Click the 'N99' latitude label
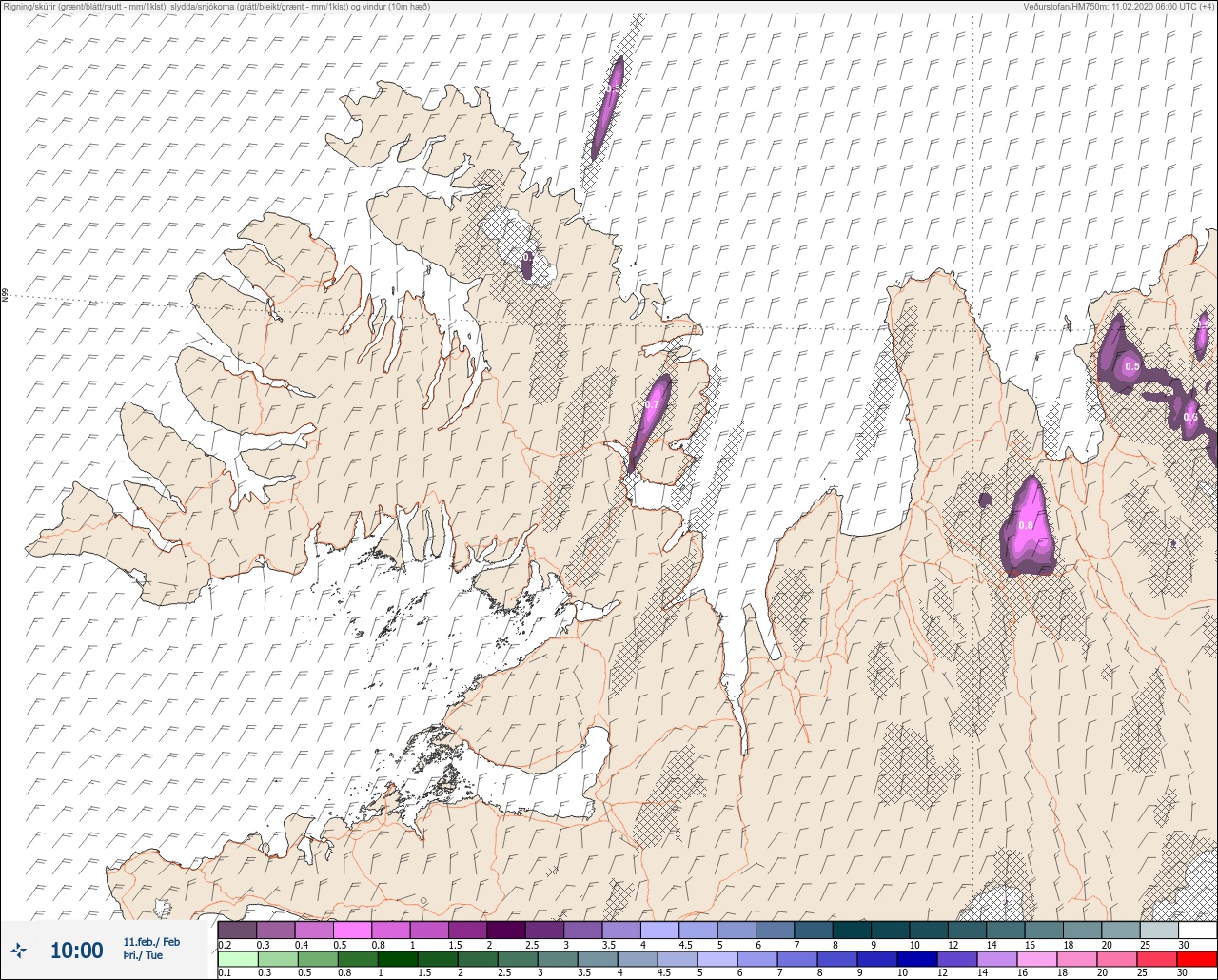1218x980 pixels. [x=5, y=296]
